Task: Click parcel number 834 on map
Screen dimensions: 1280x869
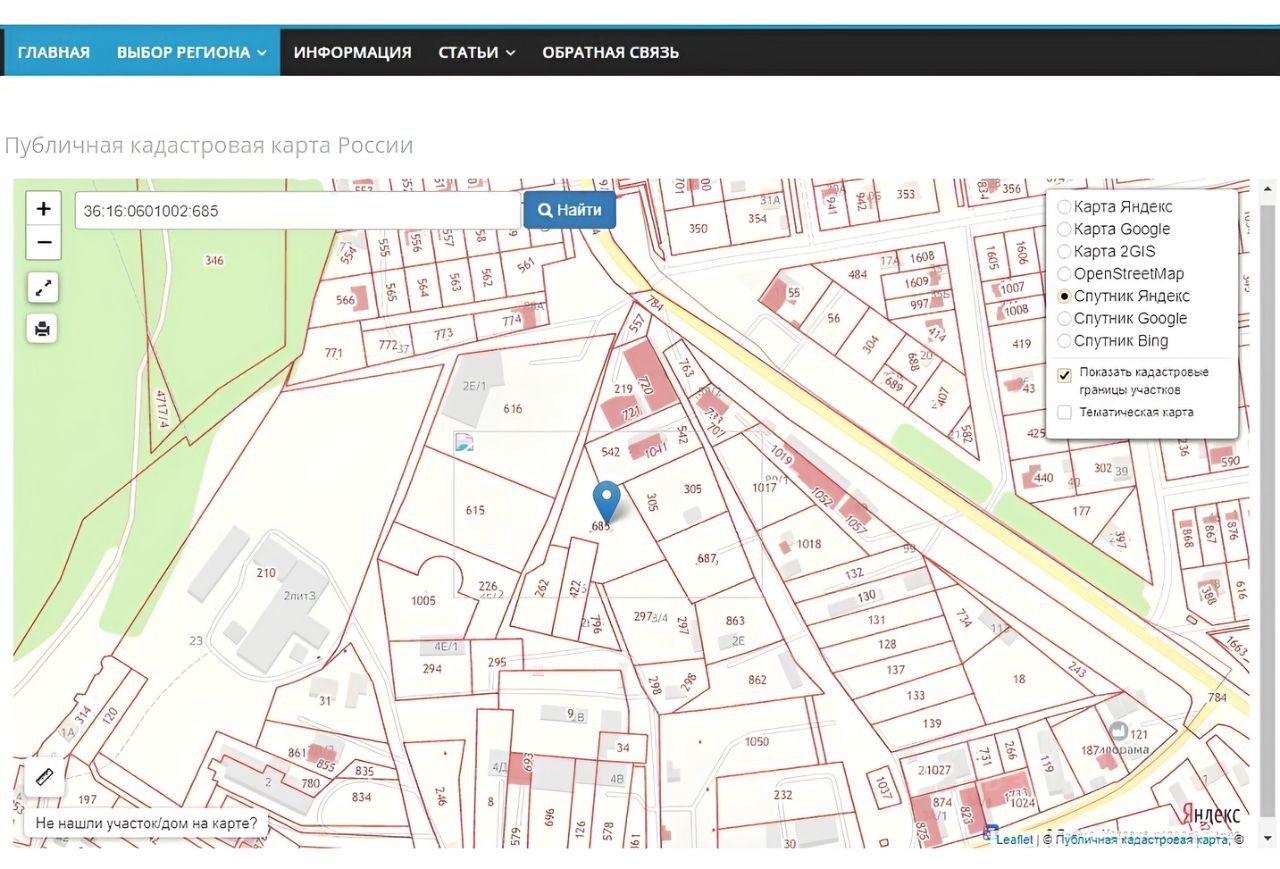Action: tap(361, 796)
